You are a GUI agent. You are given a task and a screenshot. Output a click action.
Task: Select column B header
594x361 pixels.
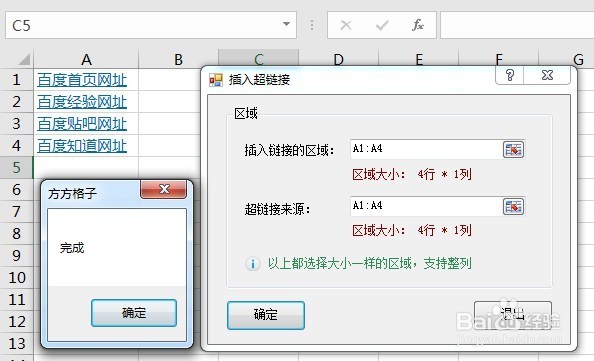(178, 59)
